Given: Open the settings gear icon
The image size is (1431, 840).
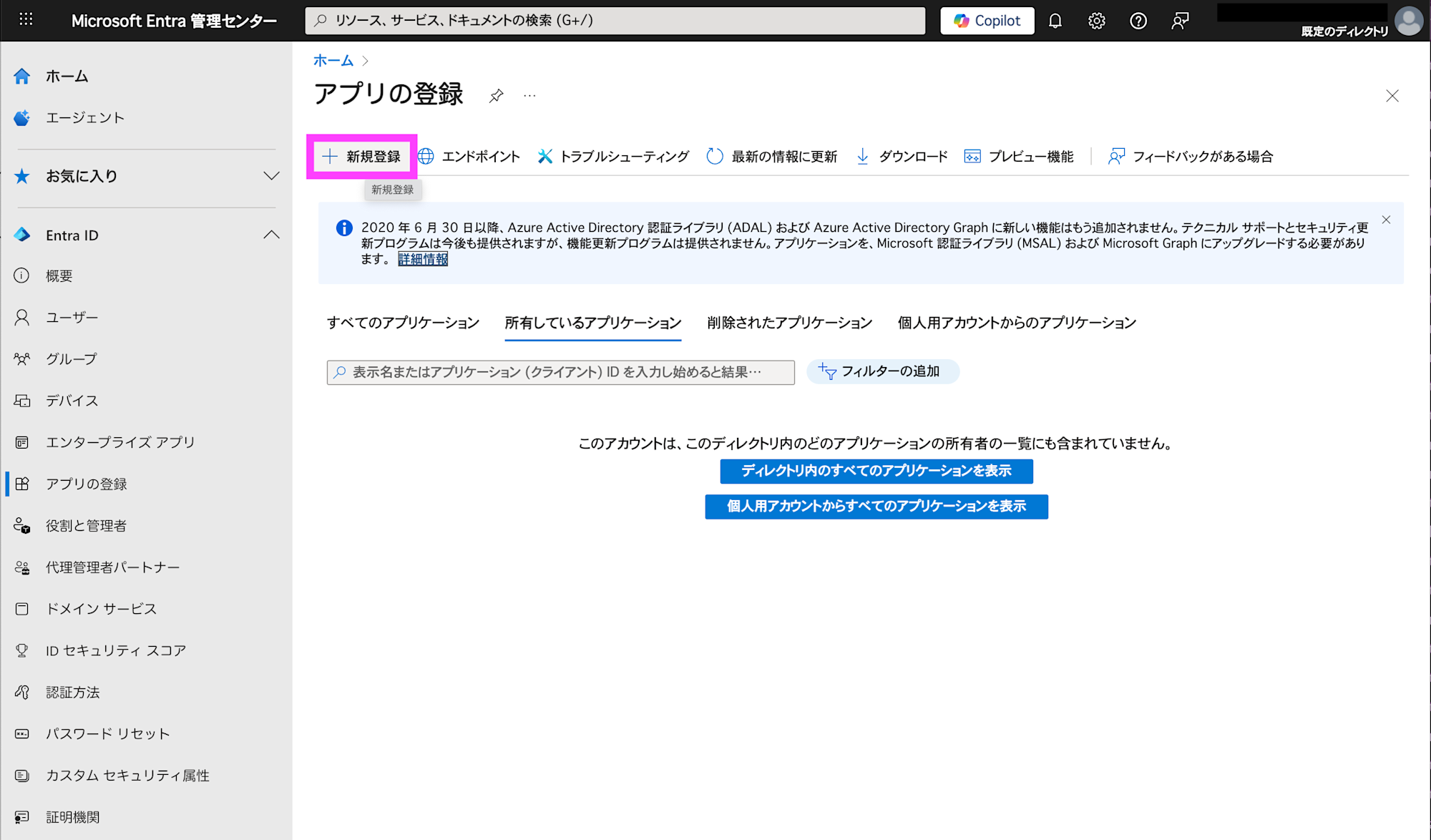Looking at the screenshot, I should 1096,21.
